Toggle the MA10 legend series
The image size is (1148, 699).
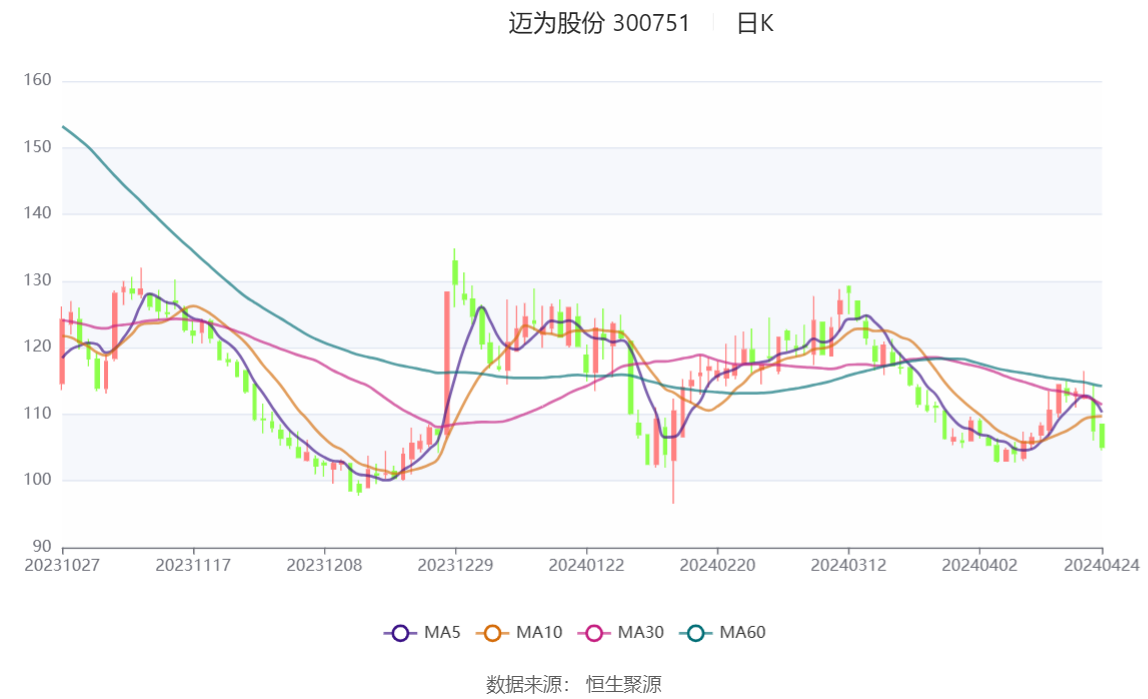pos(520,632)
